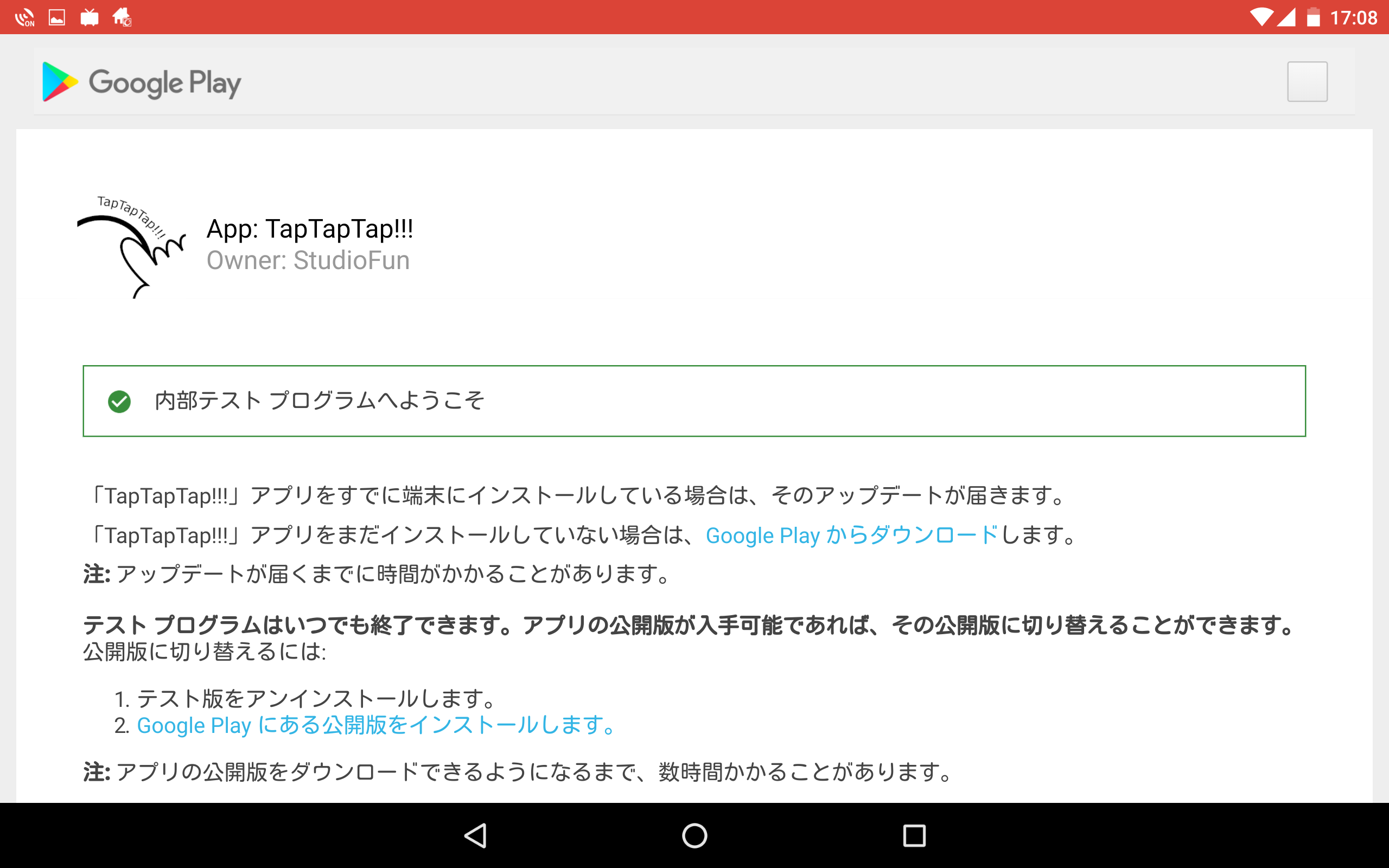Click the first paragraph about すでに端末にインストール
Screen dimensions: 1389x868
[x=576, y=495]
